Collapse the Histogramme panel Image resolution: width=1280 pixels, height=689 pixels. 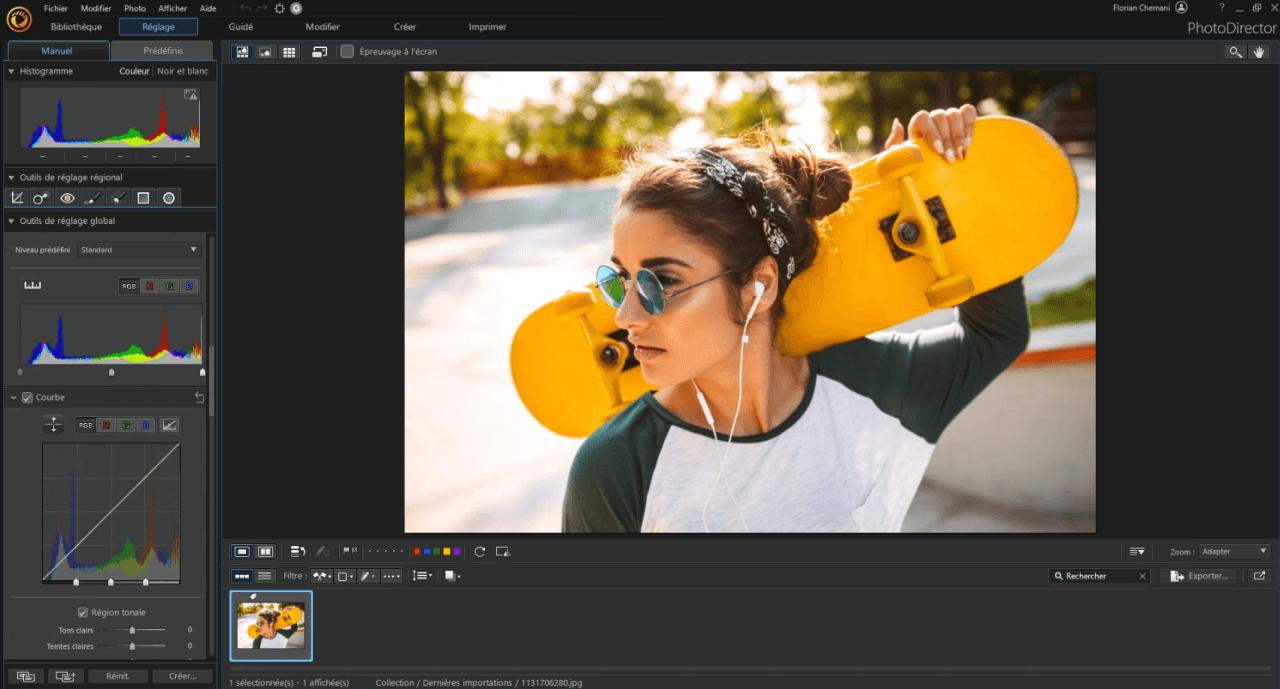pyautogui.click(x=10, y=71)
